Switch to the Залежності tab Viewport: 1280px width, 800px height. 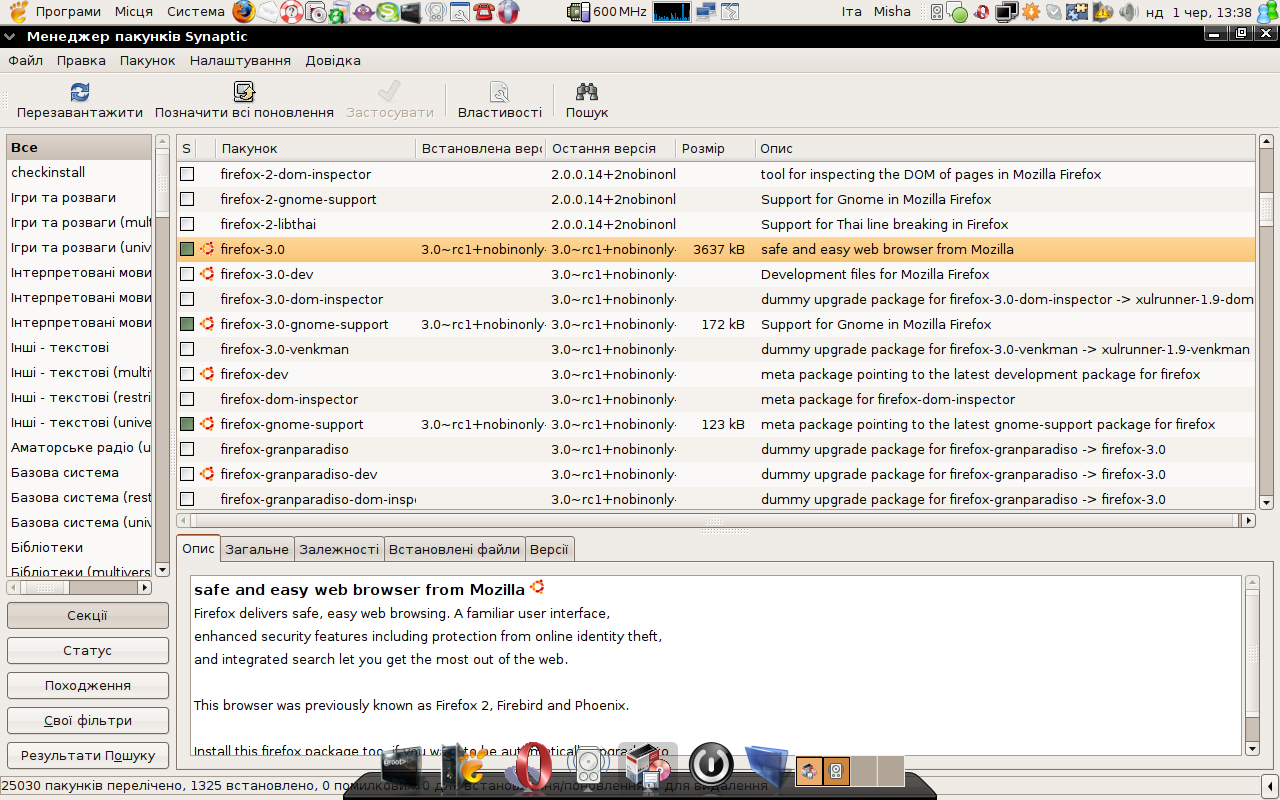click(x=339, y=549)
